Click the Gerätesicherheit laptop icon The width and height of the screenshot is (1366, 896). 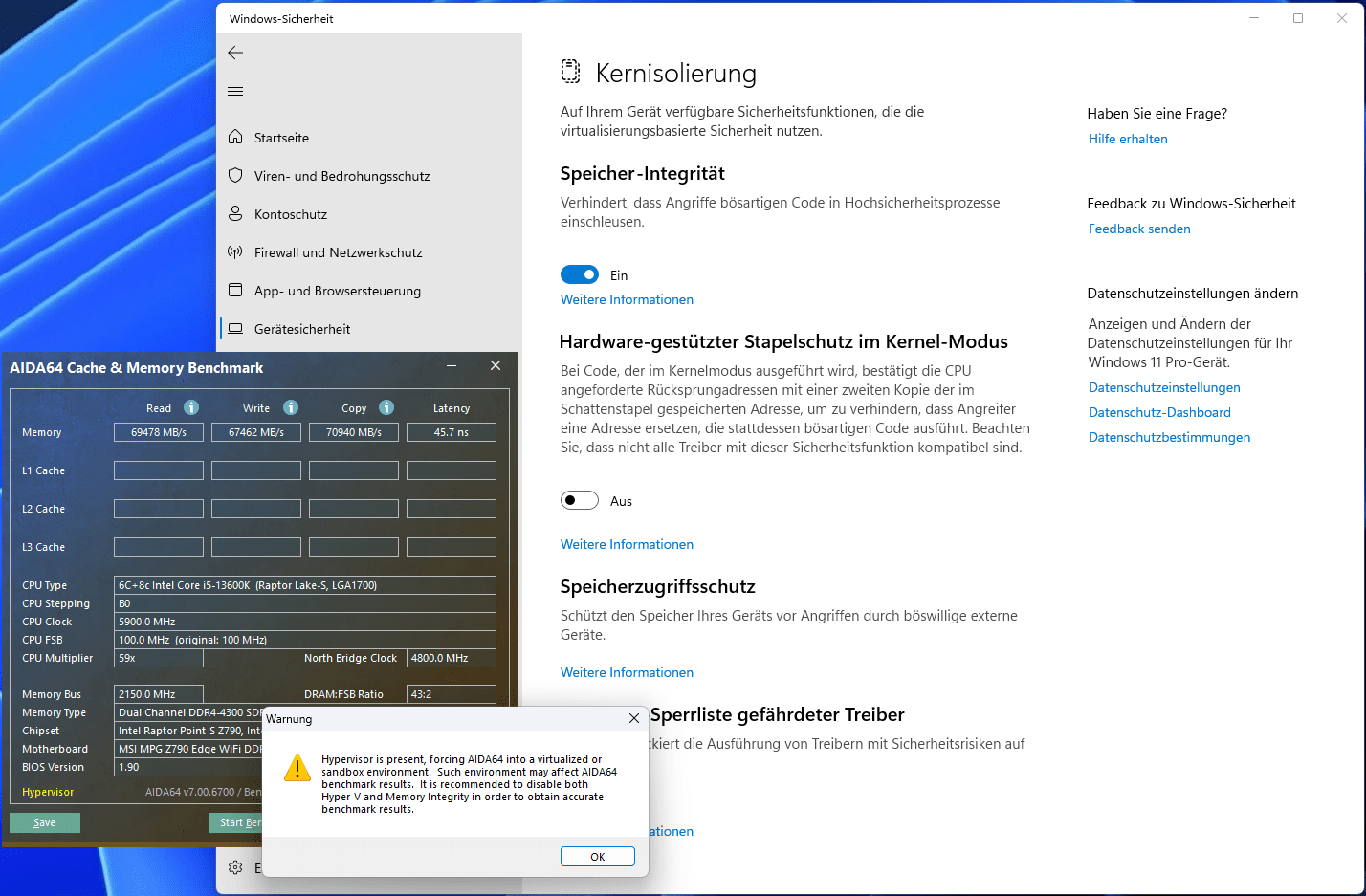click(x=235, y=328)
